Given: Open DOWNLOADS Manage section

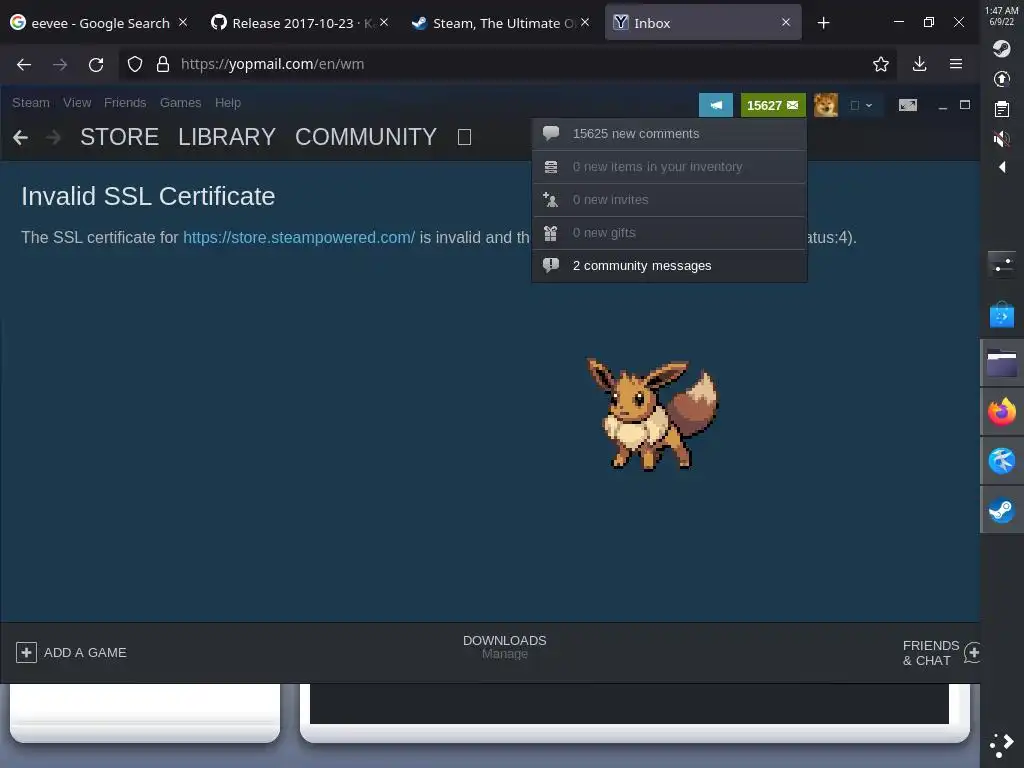Looking at the screenshot, I should coord(504,647).
